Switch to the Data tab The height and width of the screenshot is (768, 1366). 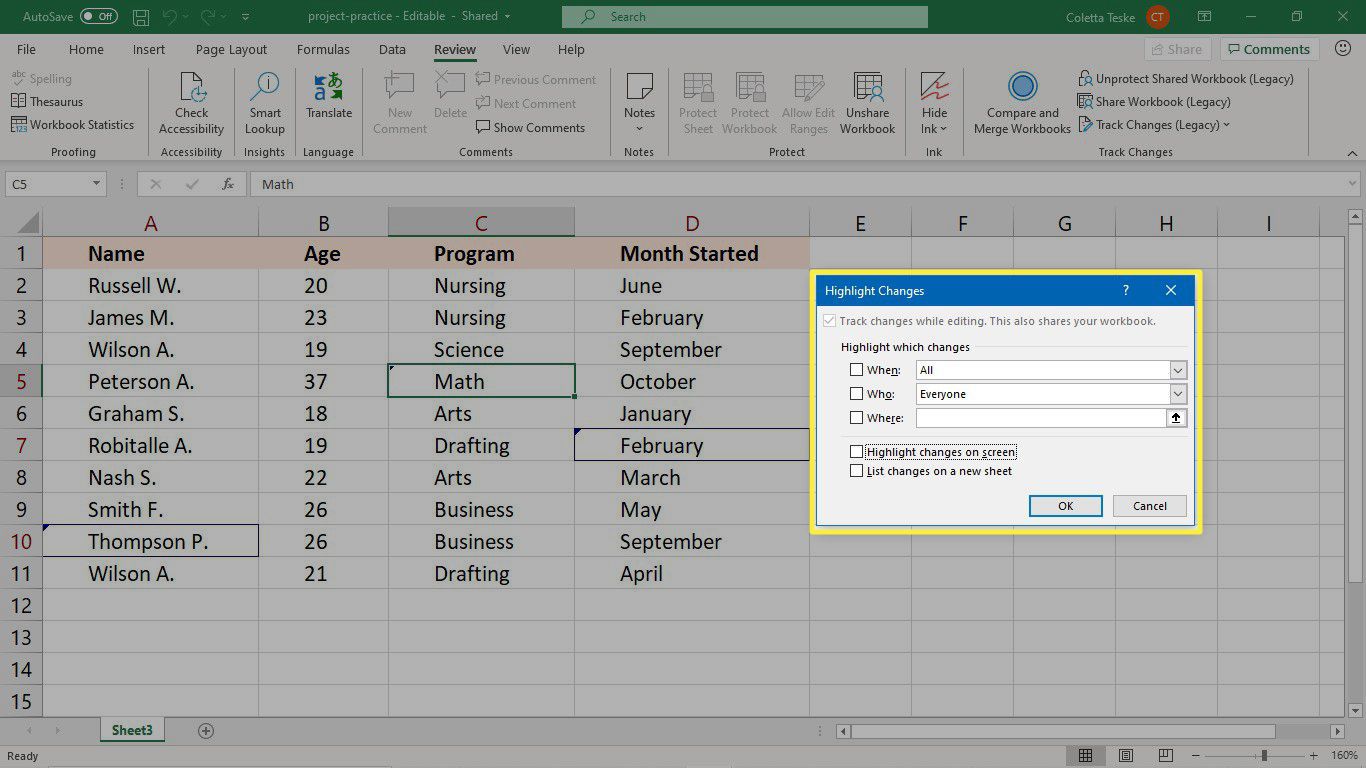coord(392,49)
